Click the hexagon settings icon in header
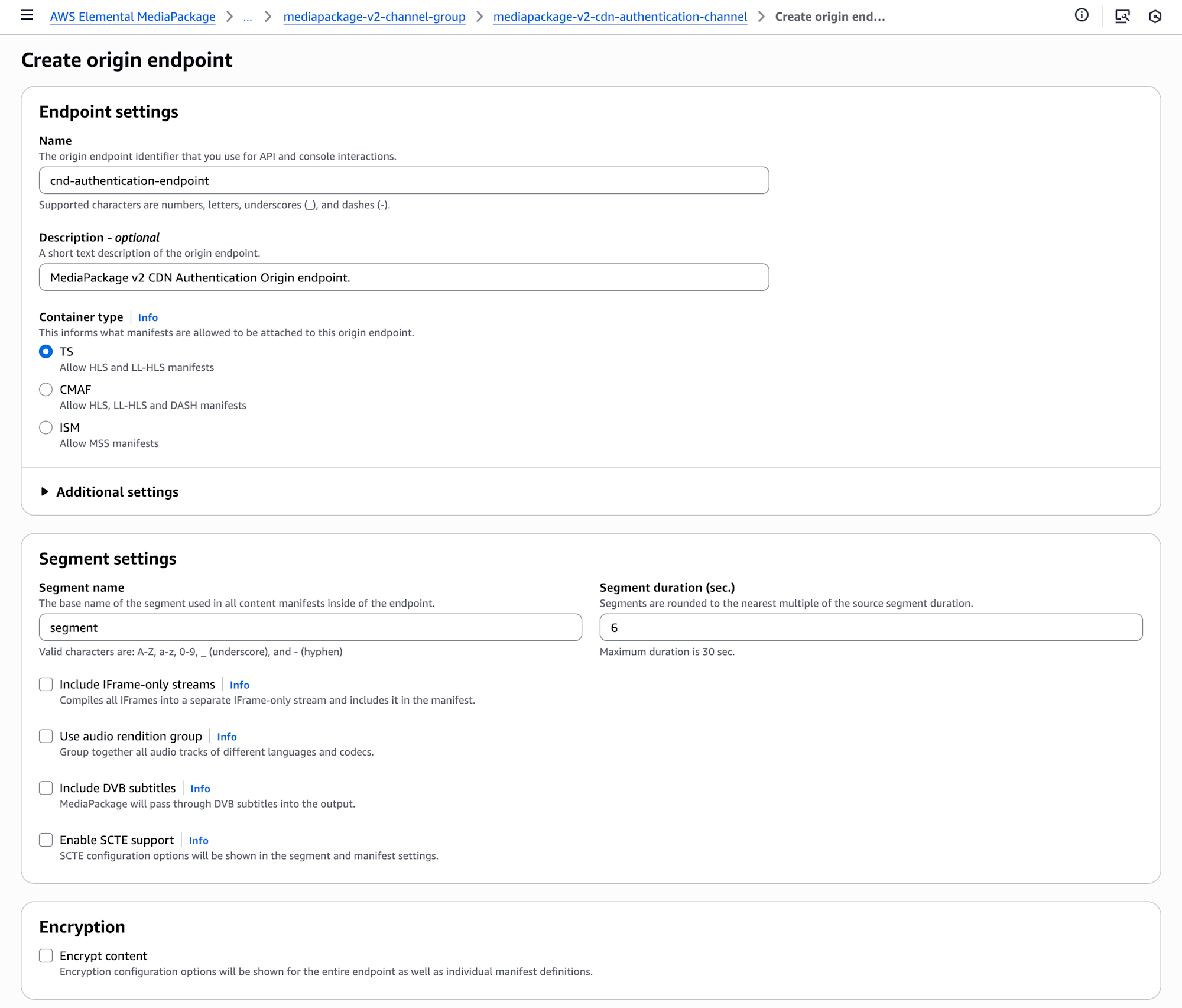Image resolution: width=1182 pixels, height=1008 pixels. [1155, 17]
